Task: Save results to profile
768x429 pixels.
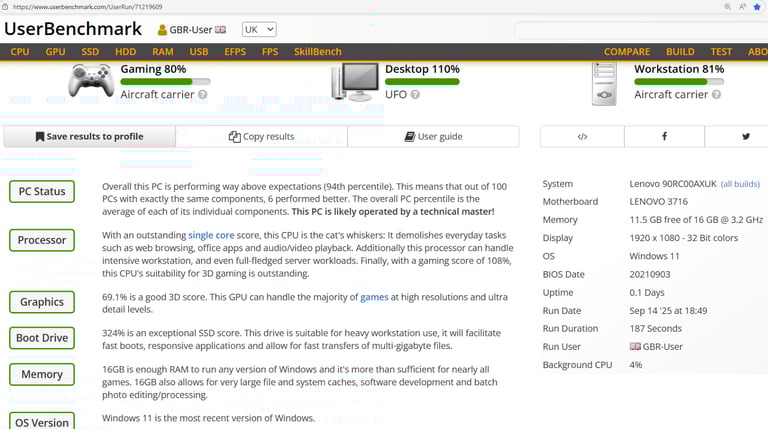Action: pyautogui.click(x=90, y=137)
